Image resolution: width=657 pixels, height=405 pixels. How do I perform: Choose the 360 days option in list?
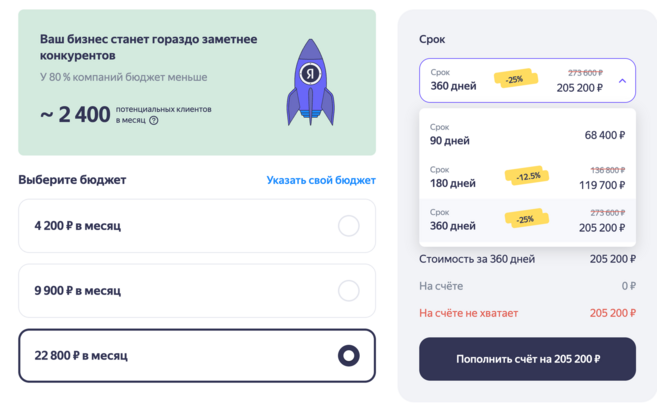tap(453, 219)
